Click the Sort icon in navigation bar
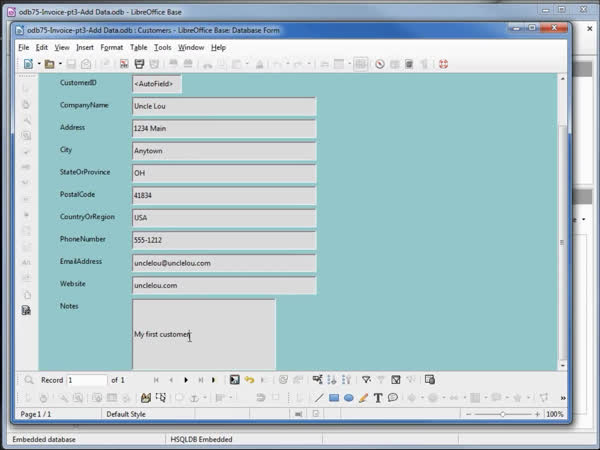The width and height of the screenshot is (600, 450). pyautogui.click(x=317, y=380)
